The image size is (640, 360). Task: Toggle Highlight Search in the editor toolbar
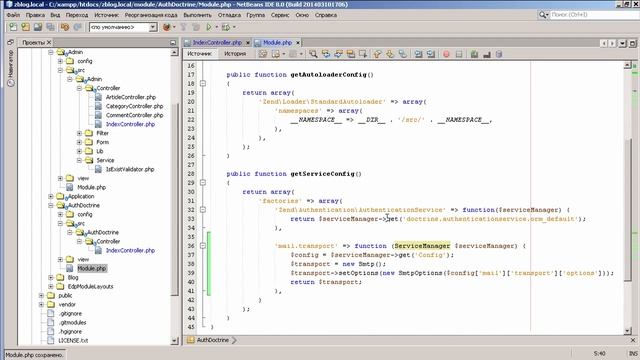pyautogui.click(x=351, y=54)
